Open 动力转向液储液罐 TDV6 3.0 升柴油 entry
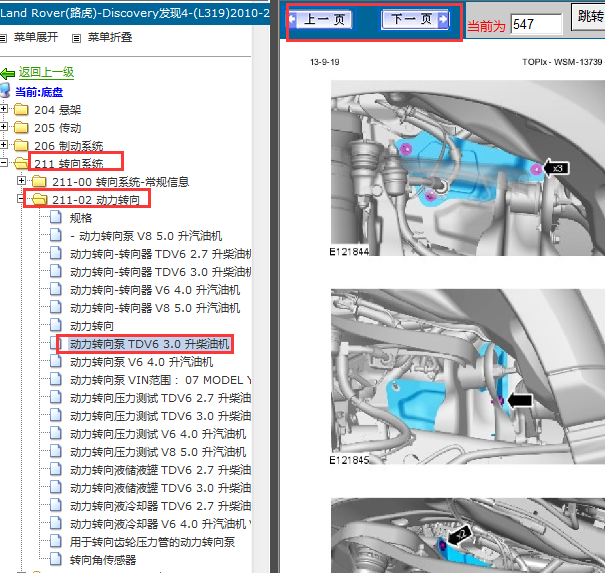The height and width of the screenshot is (573, 605). point(161,488)
